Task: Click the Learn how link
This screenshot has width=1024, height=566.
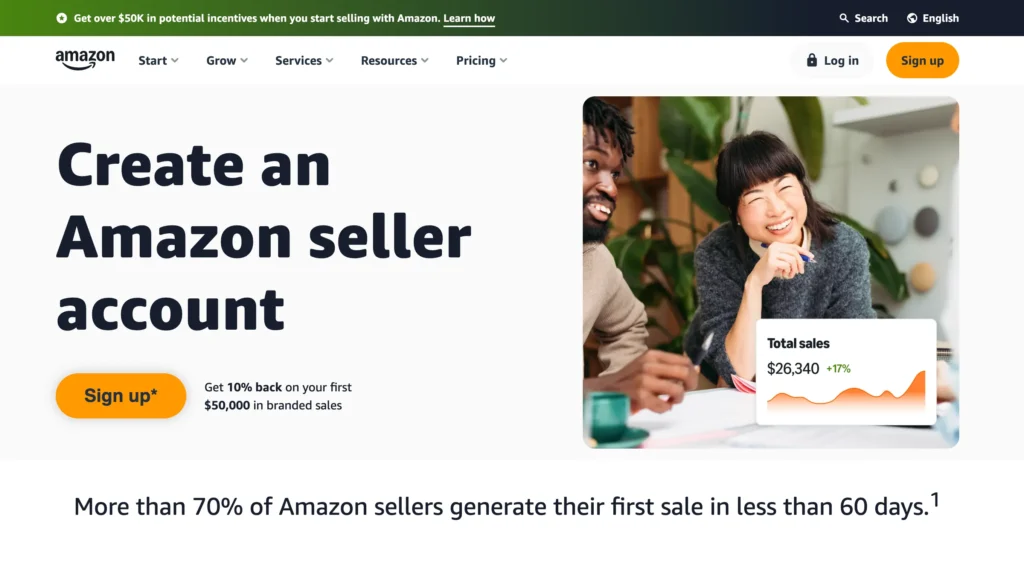Action: coord(469,18)
